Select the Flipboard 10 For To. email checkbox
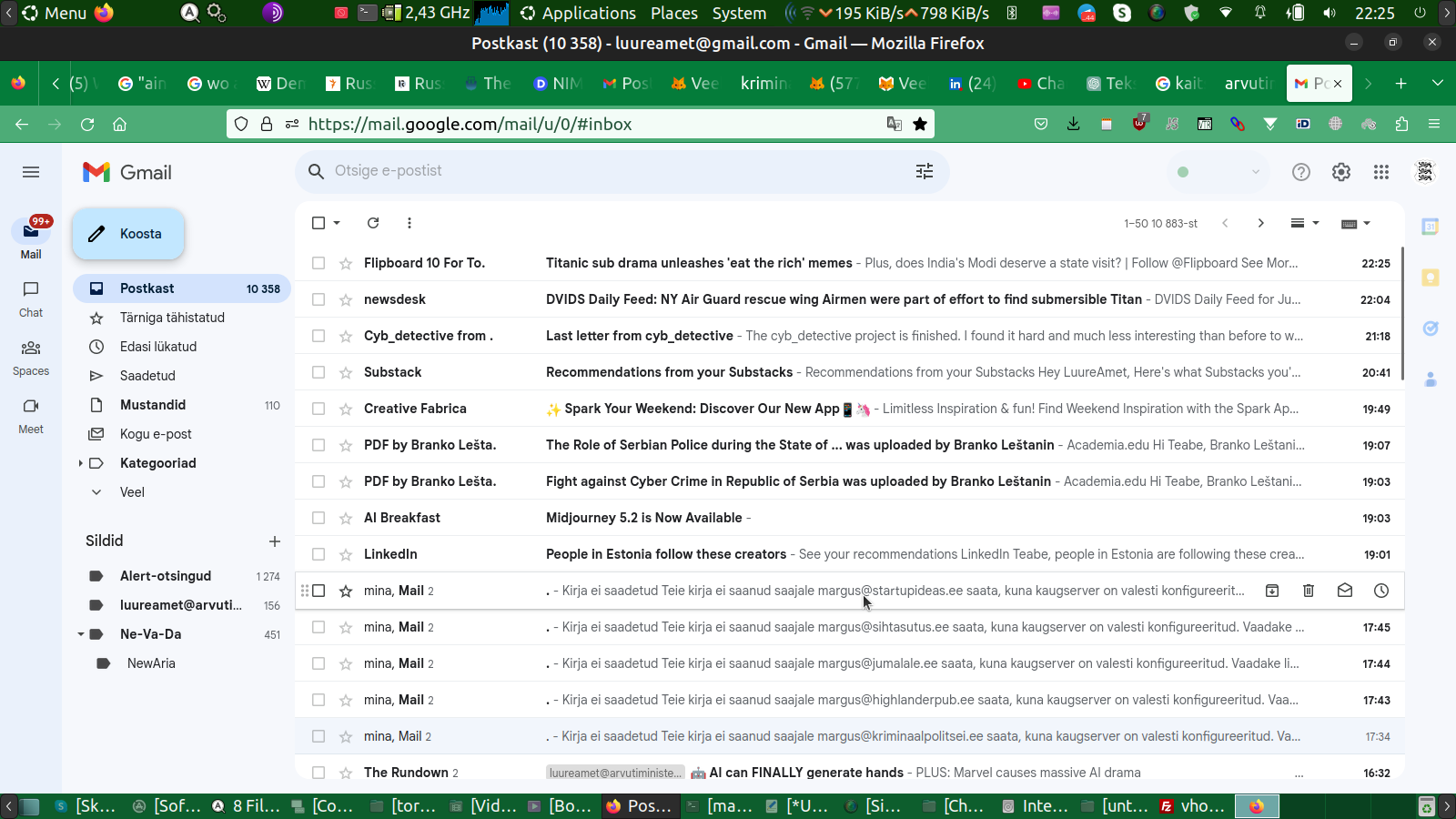Screen dimensions: 1456x819 [x=318, y=263]
